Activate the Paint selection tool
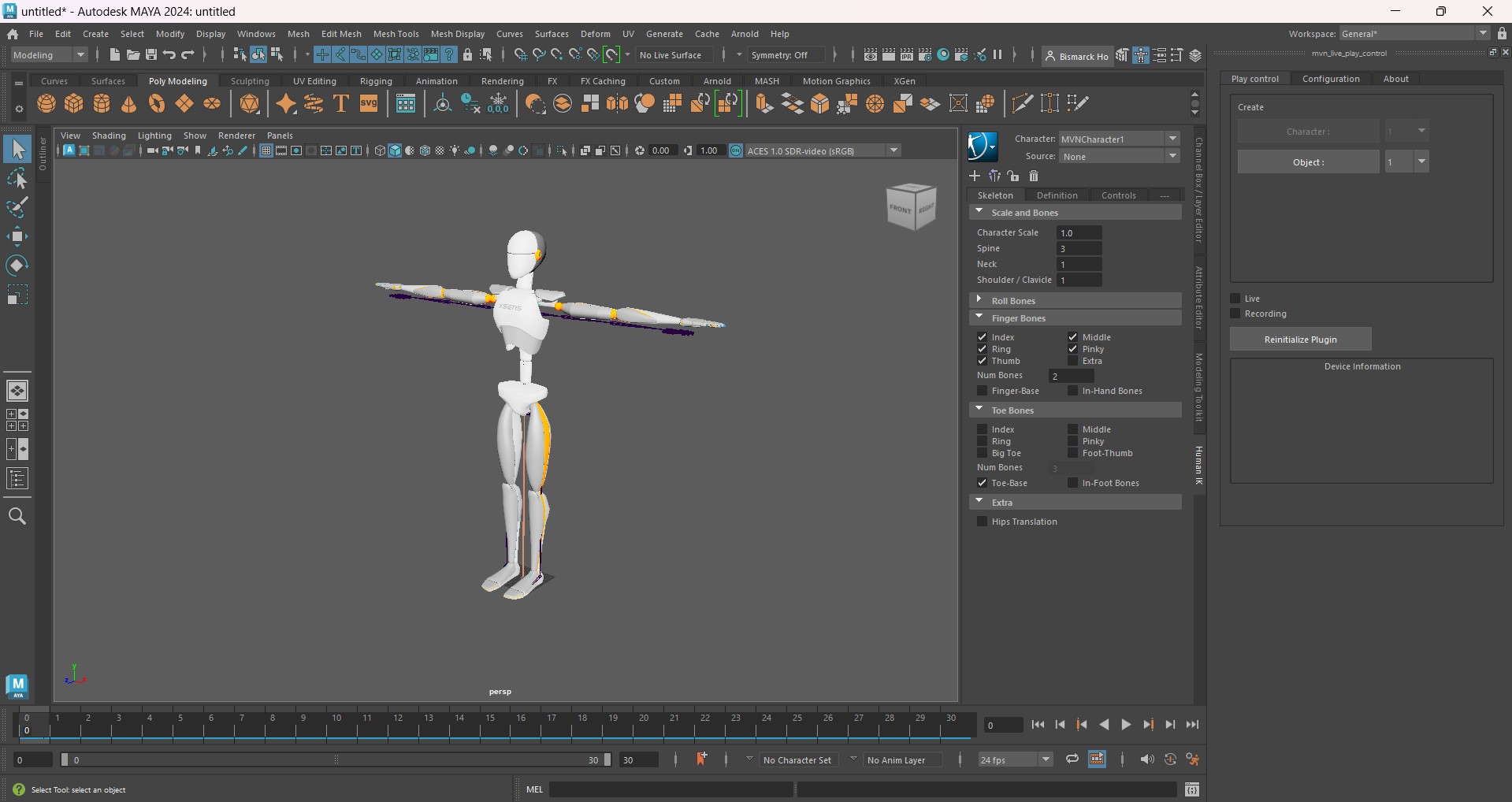This screenshot has height=802, width=1512. (x=17, y=207)
